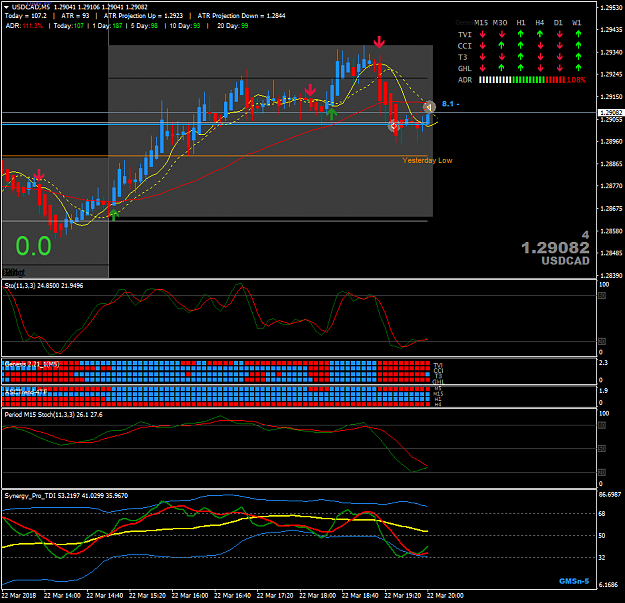
Task: Select the price marker circle next to 8.1
Action: 429,107
